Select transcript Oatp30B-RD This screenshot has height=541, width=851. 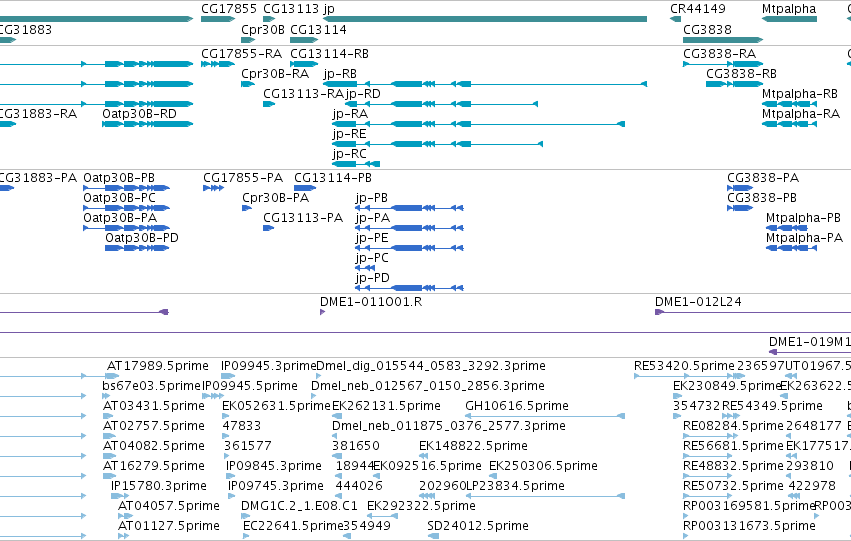(x=139, y=114)
